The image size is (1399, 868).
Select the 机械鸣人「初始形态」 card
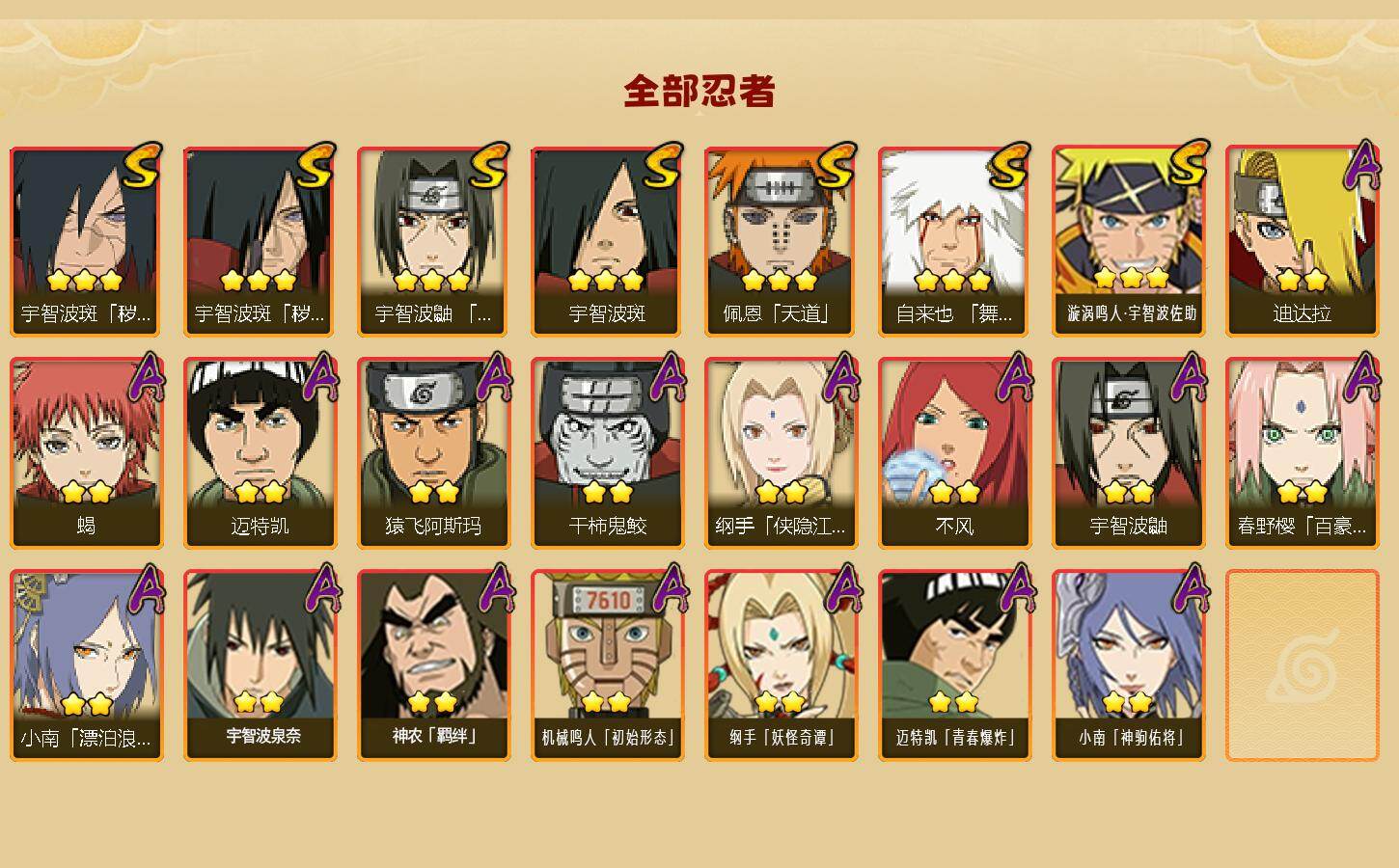607,665
